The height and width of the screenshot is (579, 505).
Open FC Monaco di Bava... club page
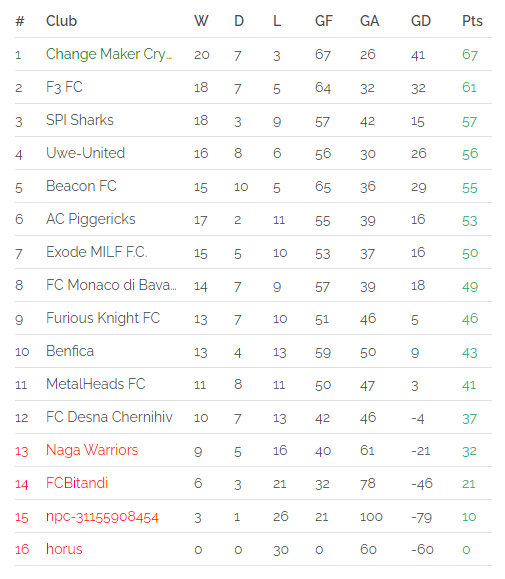coord(111,285)
